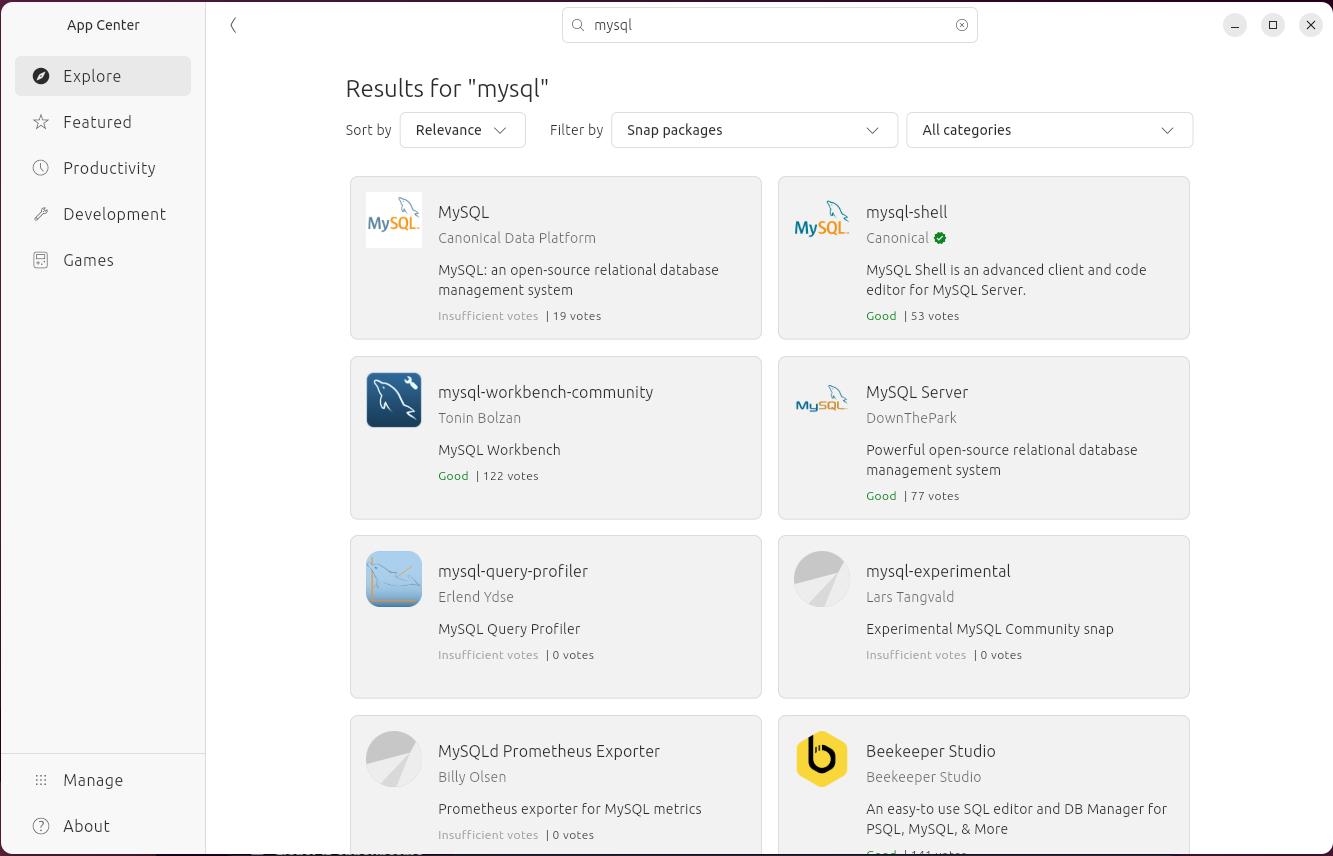Open the Snap packages filter dropdown
The image size is (1333, 856).
pyautogui.click(x=754, y=130)
